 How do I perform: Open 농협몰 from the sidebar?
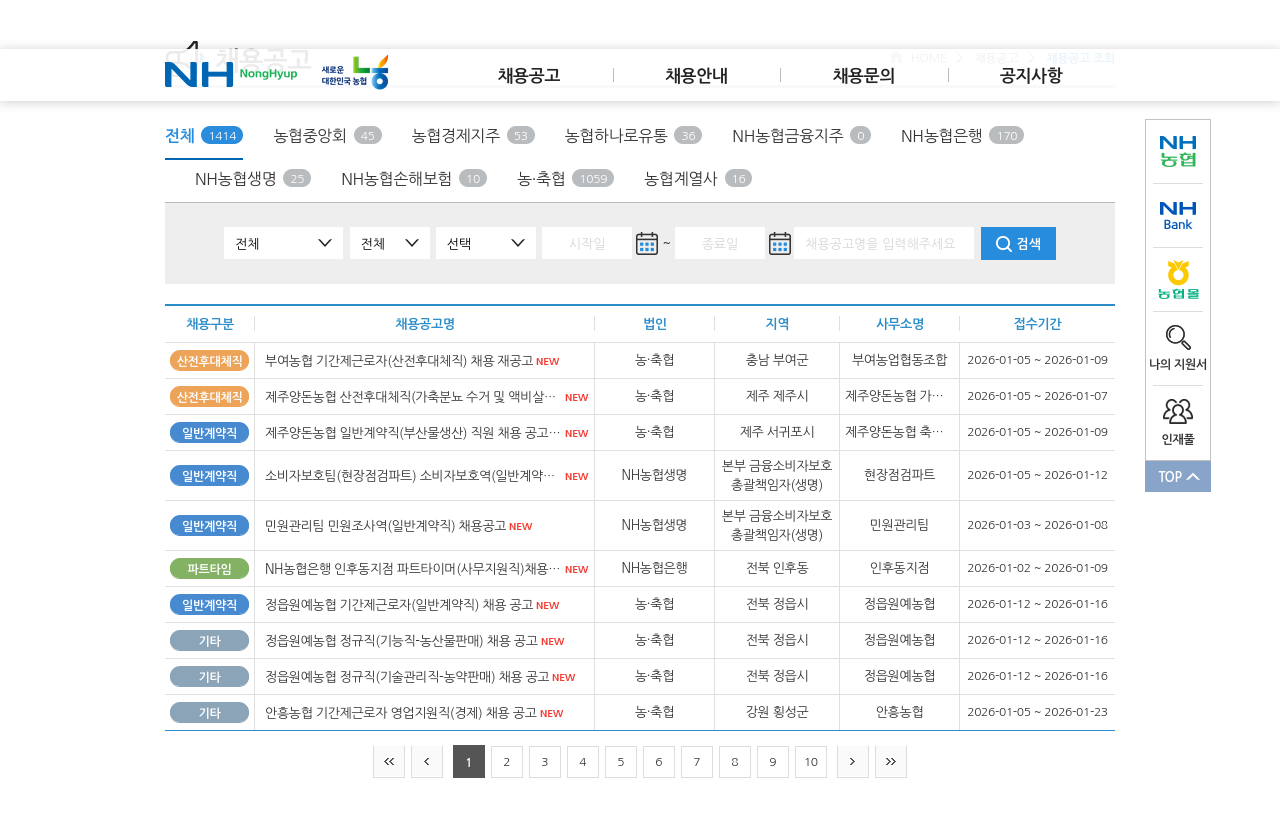pyautogui.click(x=1178, y=279)
